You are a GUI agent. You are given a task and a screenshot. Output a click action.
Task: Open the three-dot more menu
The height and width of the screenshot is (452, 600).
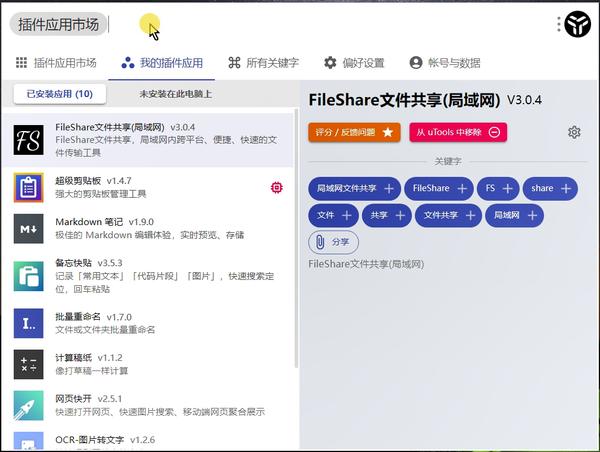point(559,24)
